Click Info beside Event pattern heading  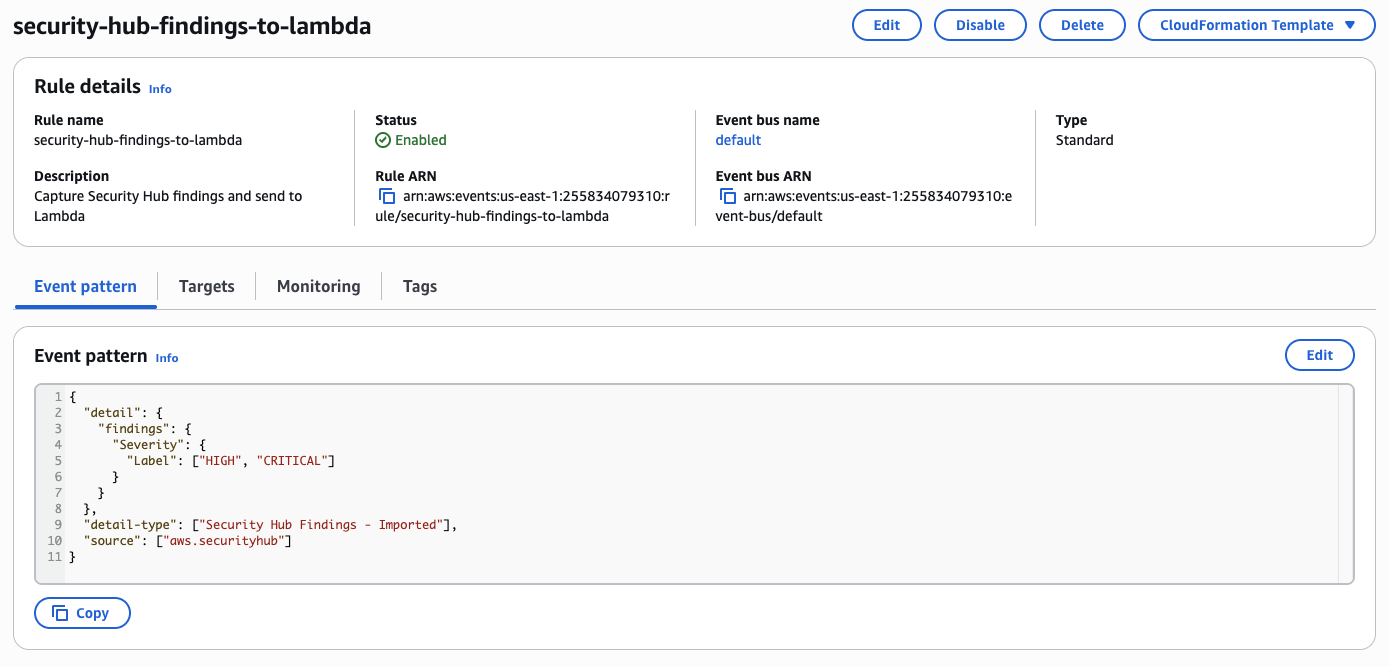click(x=166, y=358)
